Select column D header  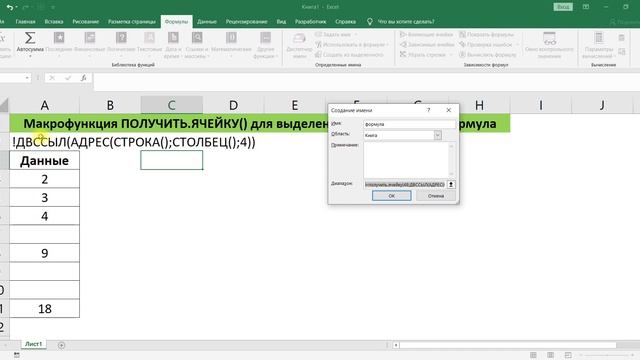pos(233,105)
